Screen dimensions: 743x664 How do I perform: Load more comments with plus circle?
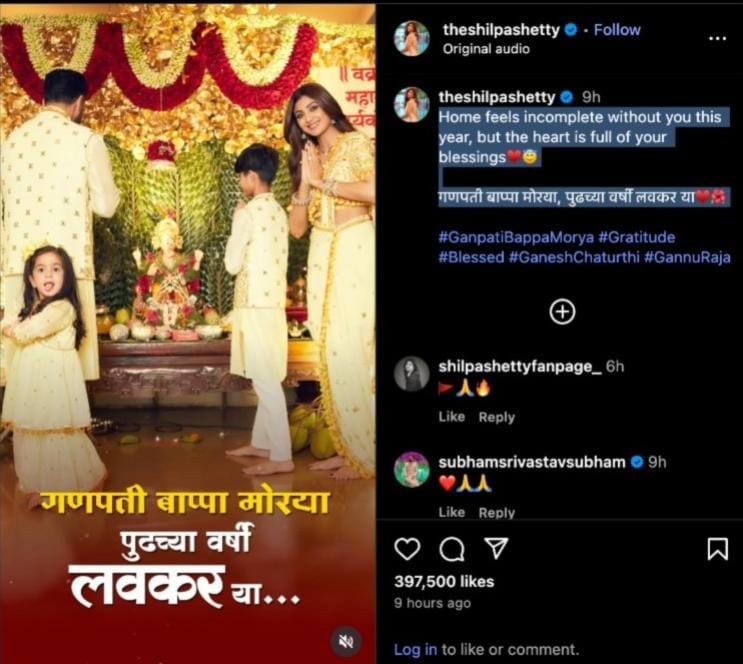click(x=562, y=312)
